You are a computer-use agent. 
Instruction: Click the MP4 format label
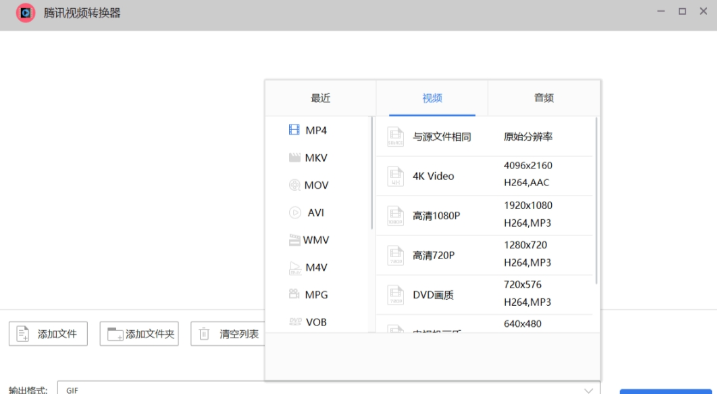pos(316,130)
